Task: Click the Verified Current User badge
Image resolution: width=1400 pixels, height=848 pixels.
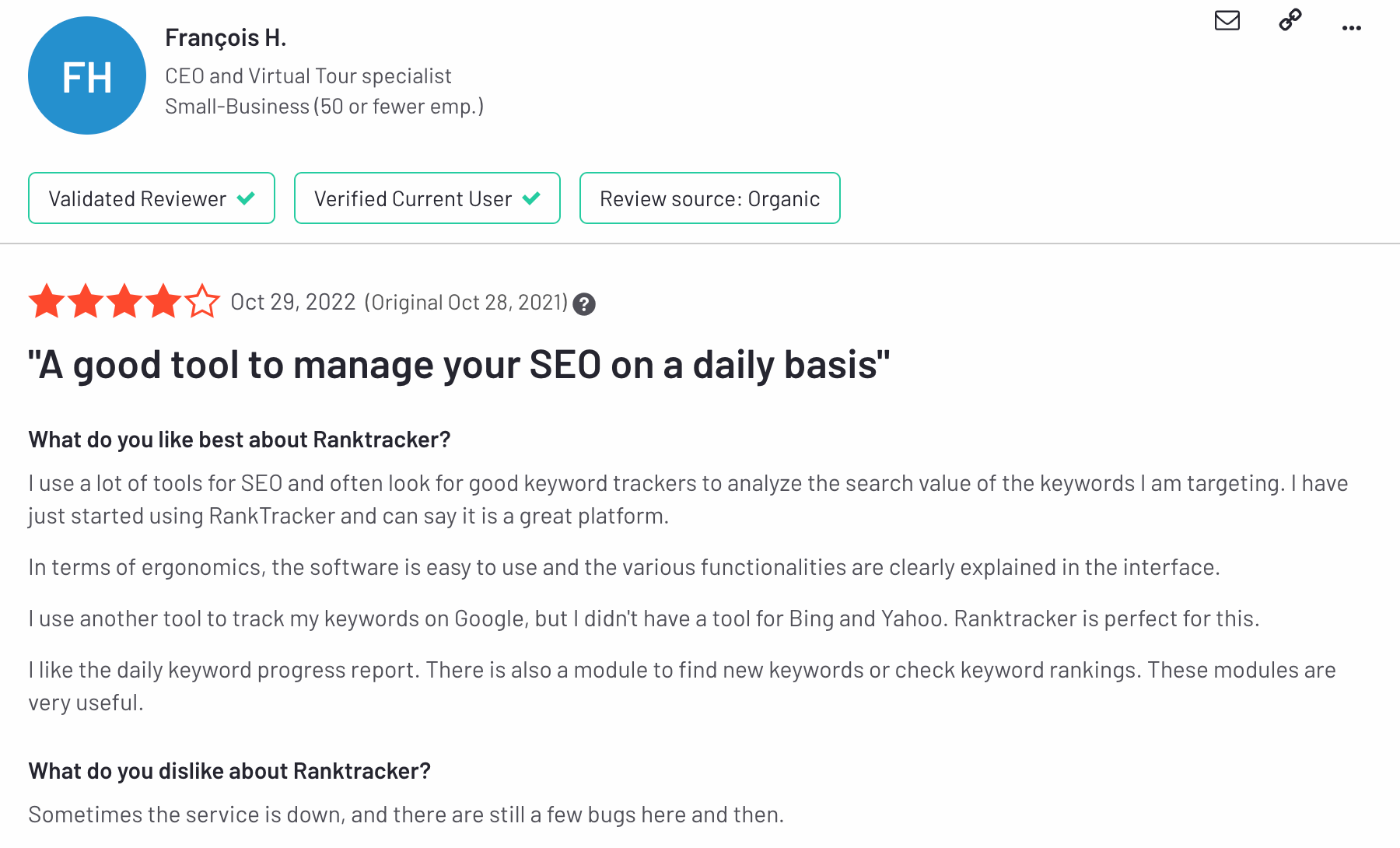Action: pos(427,198)
